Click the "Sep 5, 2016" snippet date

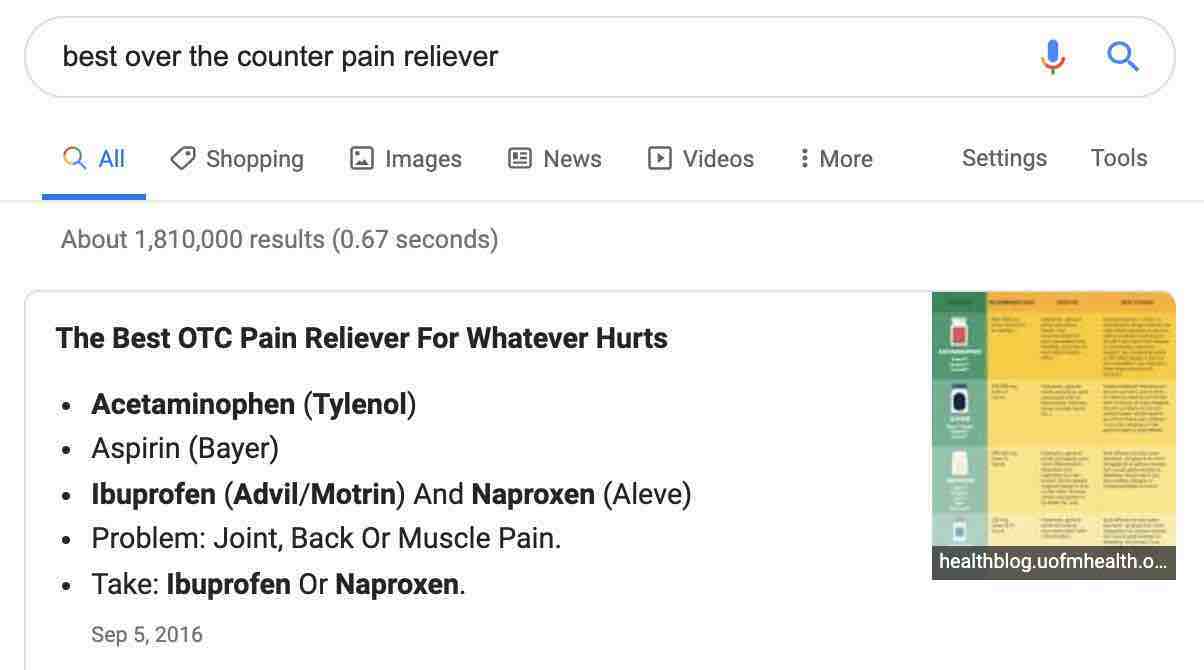[147, 635]
